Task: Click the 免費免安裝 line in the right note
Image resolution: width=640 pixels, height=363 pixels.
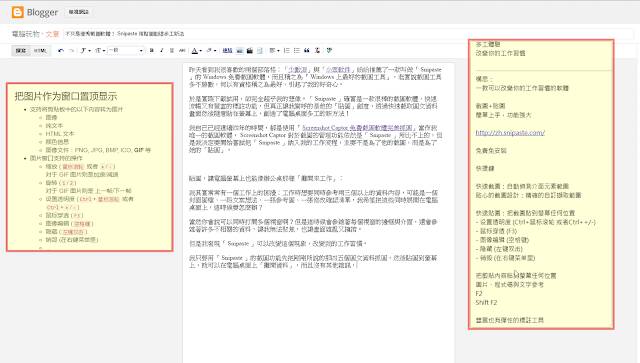Action: coord(491,151)
